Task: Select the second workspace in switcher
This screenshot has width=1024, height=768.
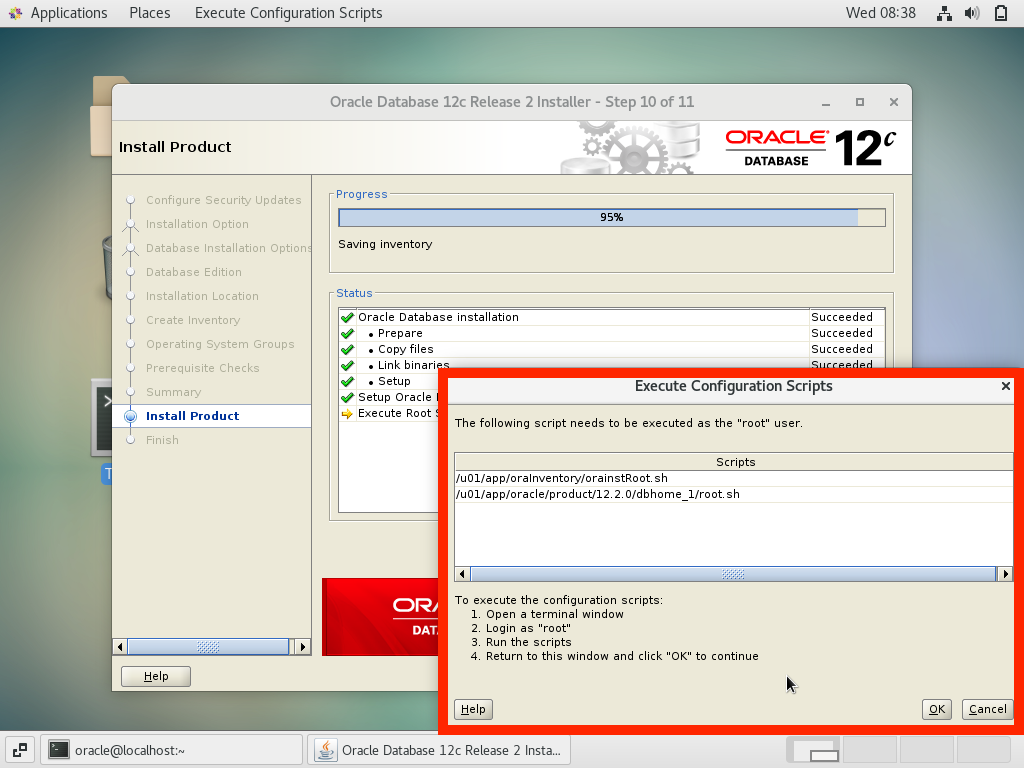Action: coord(870,750)
